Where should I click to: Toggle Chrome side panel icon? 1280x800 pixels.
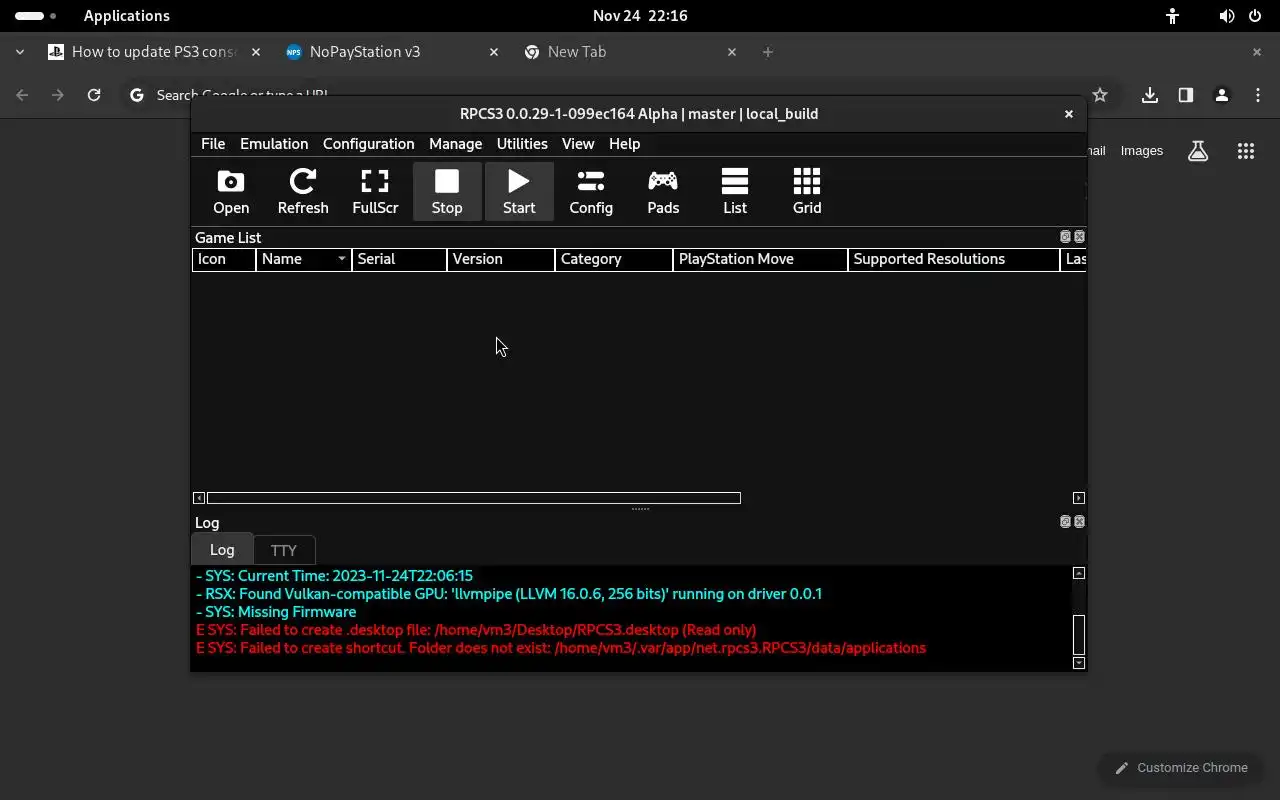click(1186, 95)
